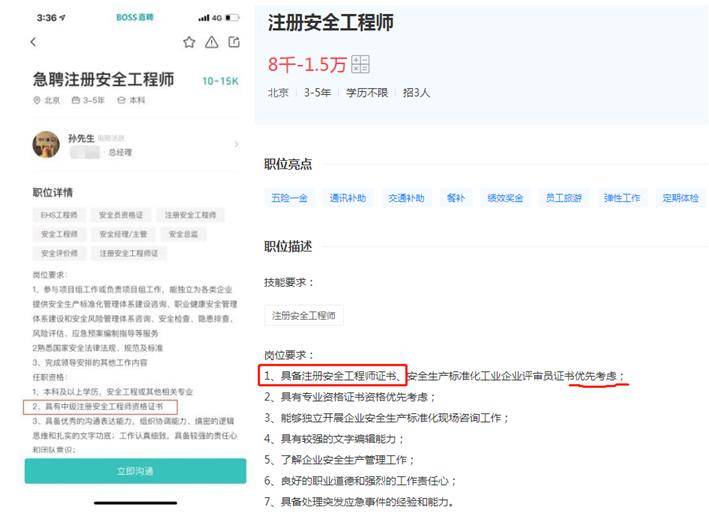Click the 五险一金 benefit tag
This screenshot has height=523, width=709.
point(289,198)
